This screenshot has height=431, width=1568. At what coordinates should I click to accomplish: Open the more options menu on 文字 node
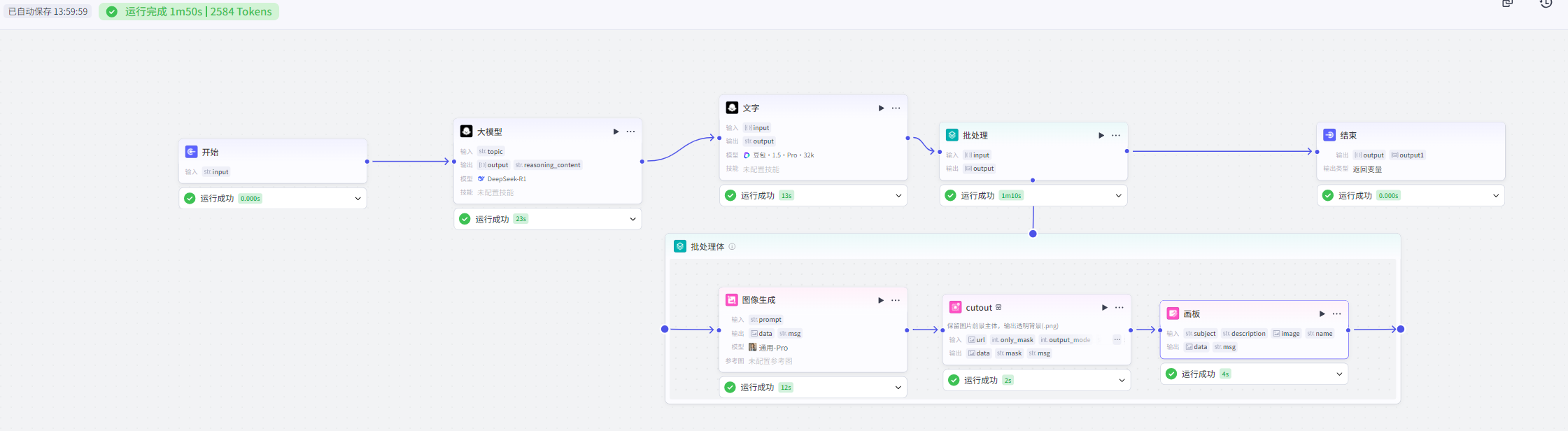click(896, 108)
